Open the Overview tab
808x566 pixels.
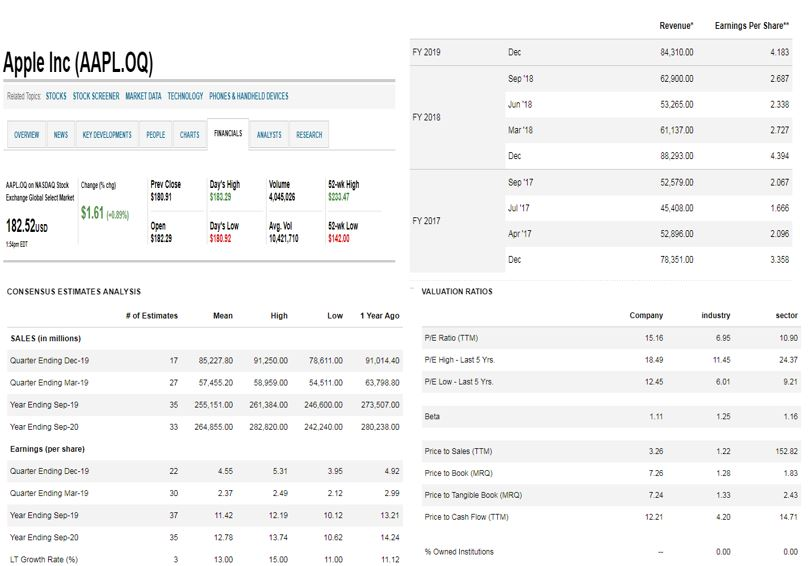[26, 135]
